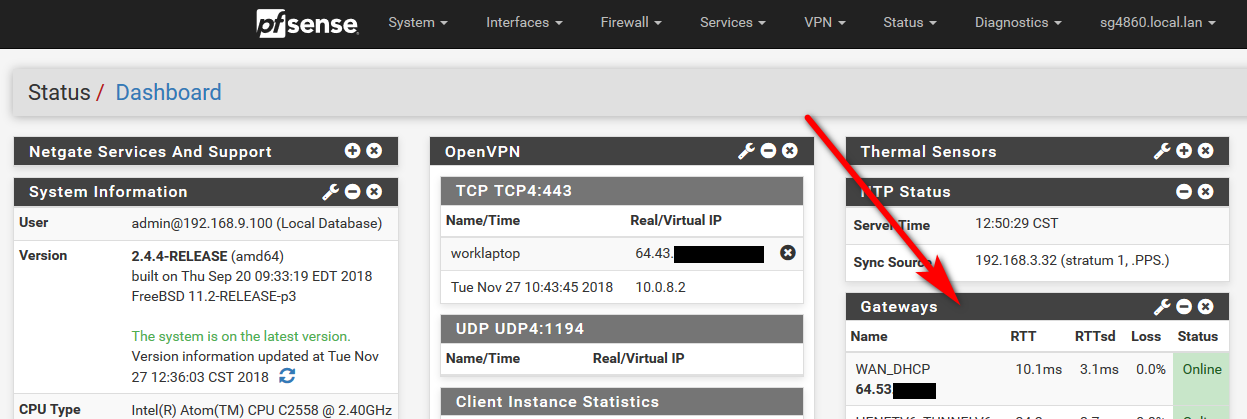Expand the Netgate Services And Support widget

click(352, 151)
